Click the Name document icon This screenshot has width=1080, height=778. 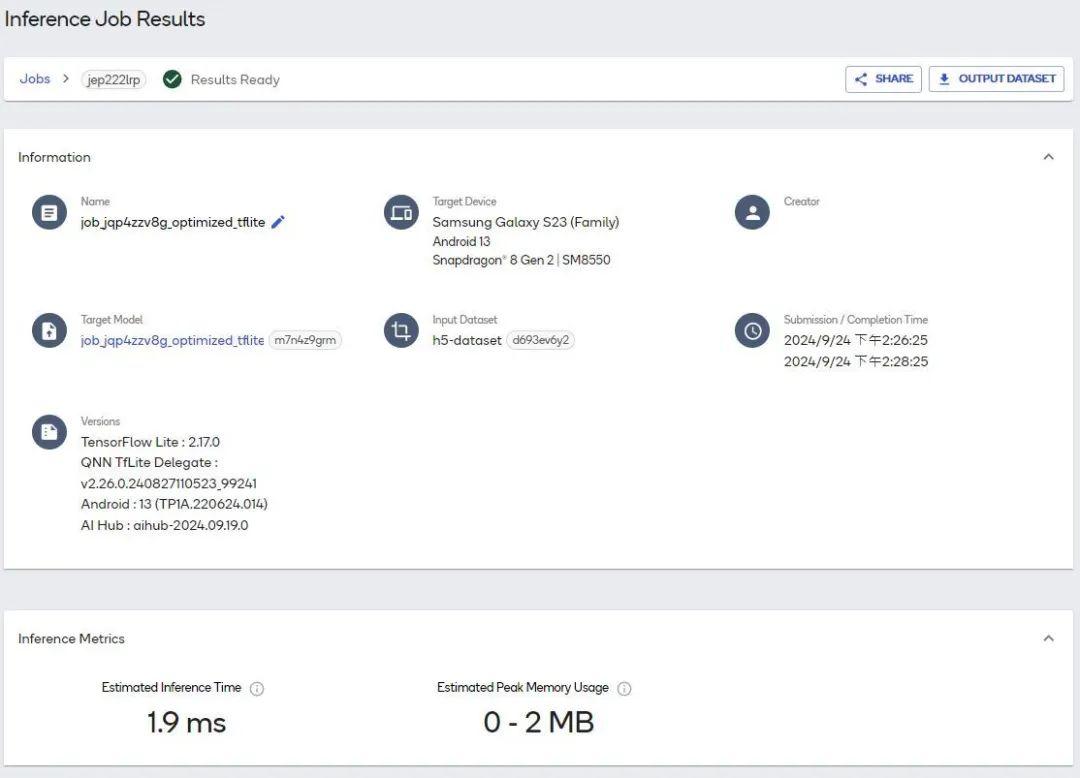(49, 212)
